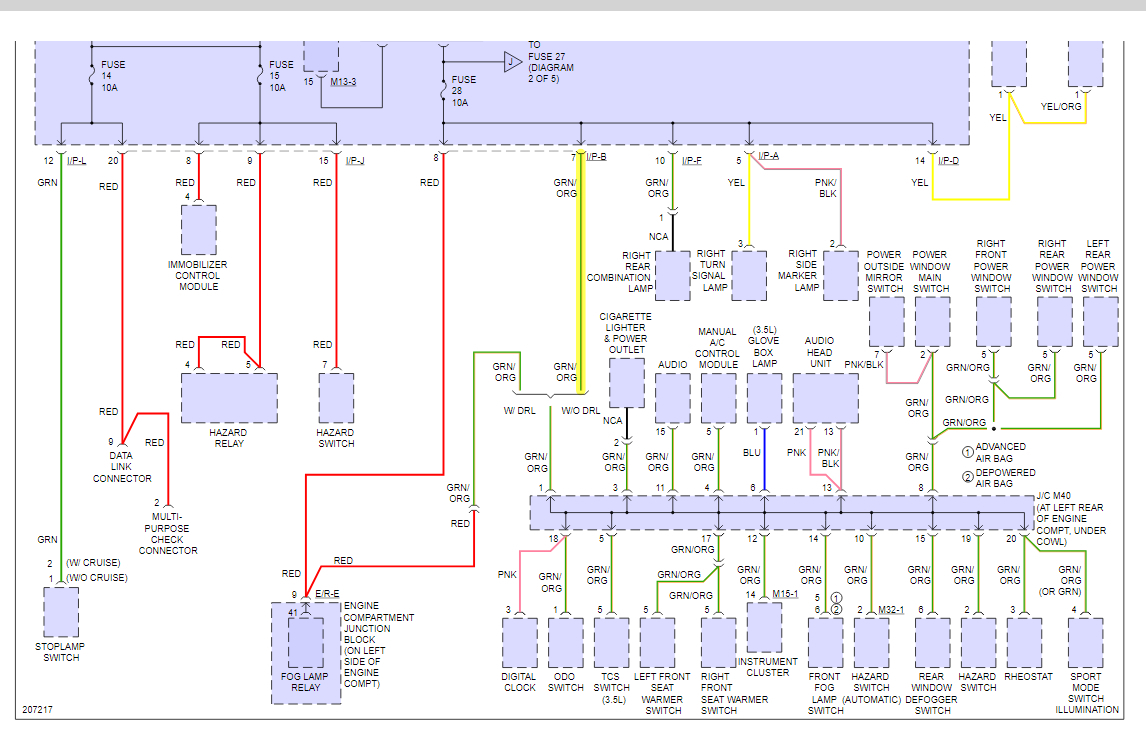
Task: Click the Stoplamp Switch component box
Action: point(61,612)
